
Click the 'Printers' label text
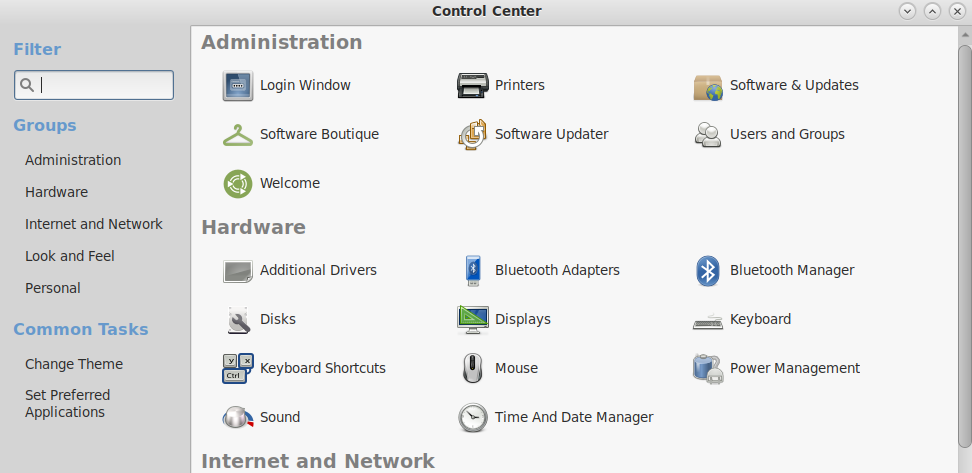point(519,86)
